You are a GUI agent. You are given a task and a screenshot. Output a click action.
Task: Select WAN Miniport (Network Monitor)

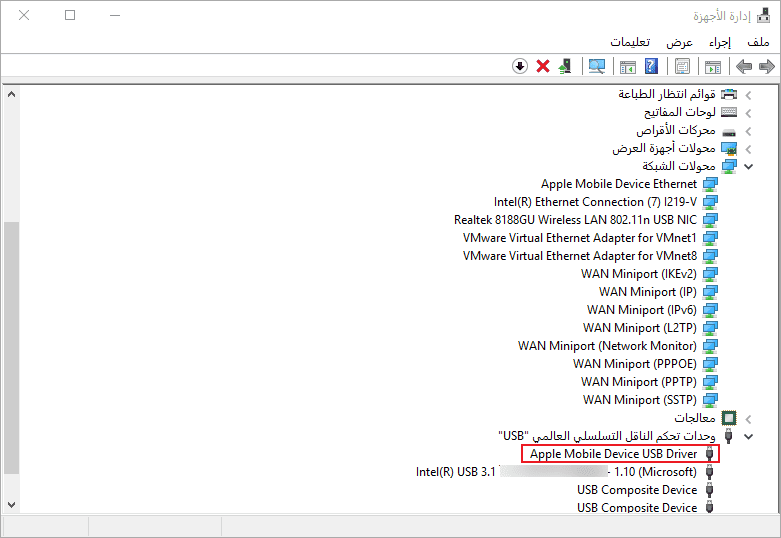[607, 346]
